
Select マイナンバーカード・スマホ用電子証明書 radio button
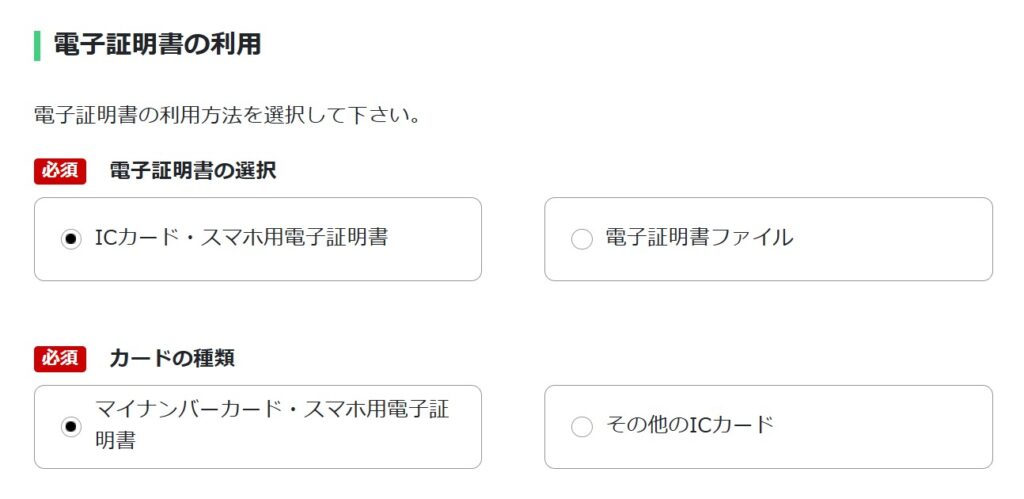tap(70, 427)
